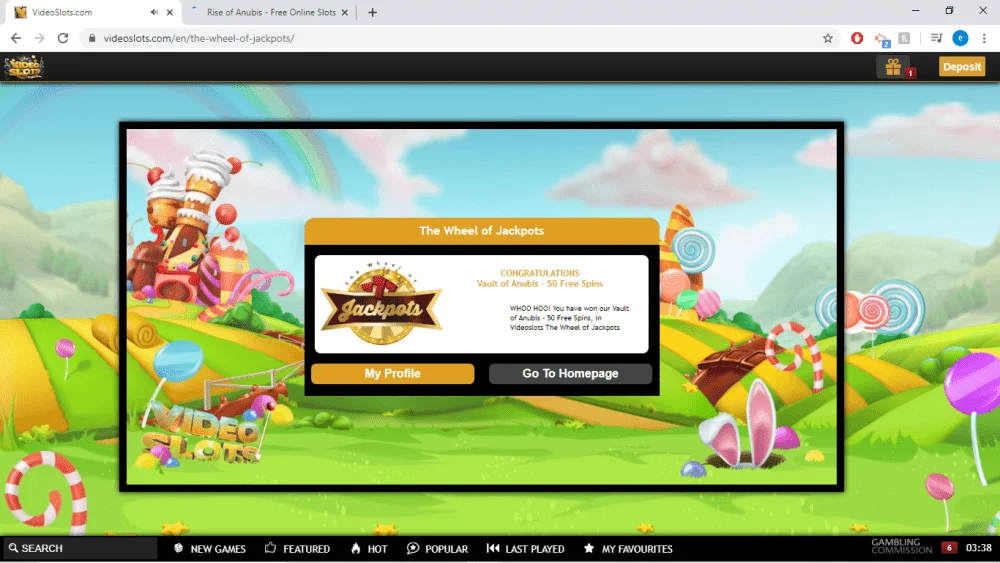Viewport: 1000px width, 563px height.
Task: Focus the address bar URL
Action: (199, 38)
